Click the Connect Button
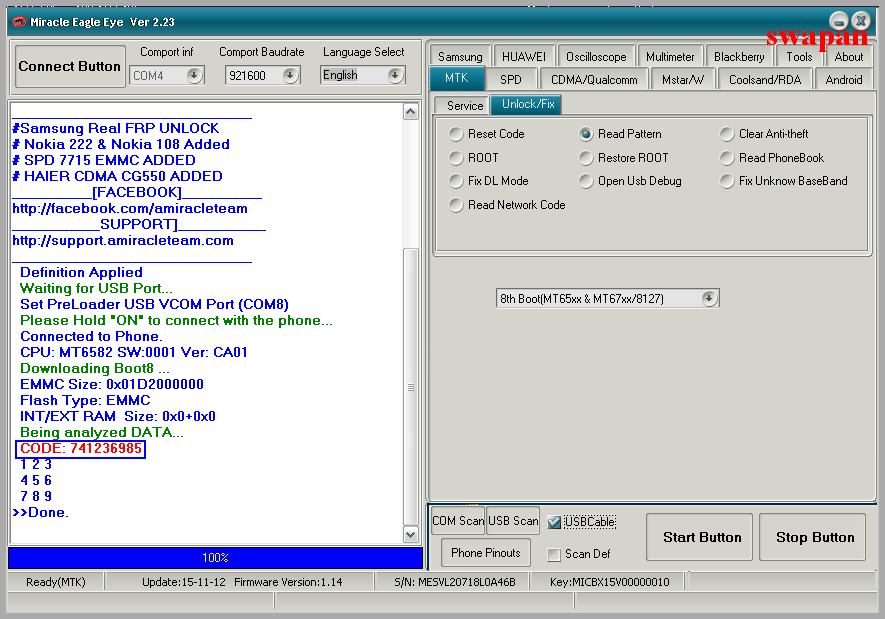885x619 pixels. pyautogui.click(x=69, y=67)
